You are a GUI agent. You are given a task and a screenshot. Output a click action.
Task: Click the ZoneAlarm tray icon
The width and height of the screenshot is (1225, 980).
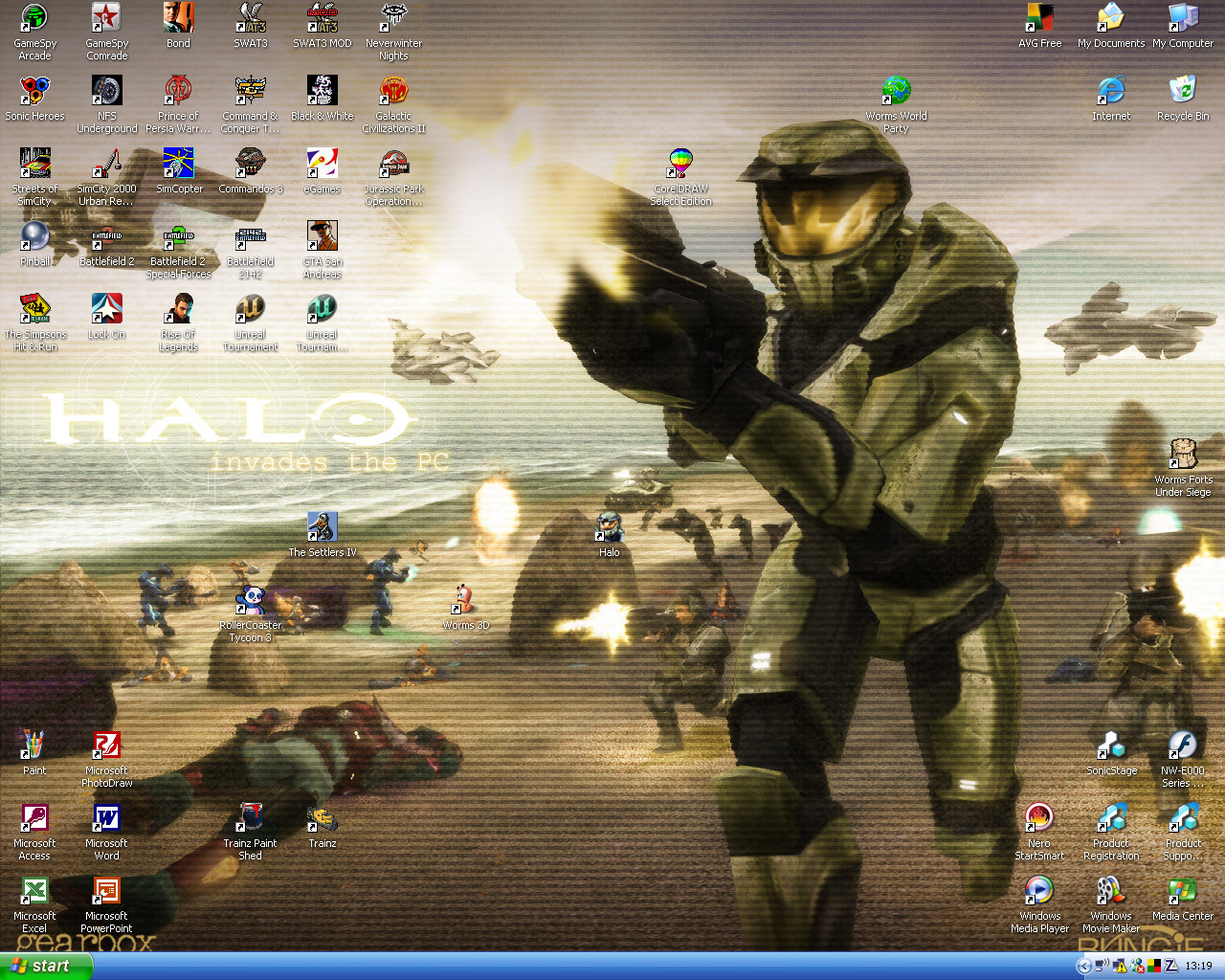1170,966
